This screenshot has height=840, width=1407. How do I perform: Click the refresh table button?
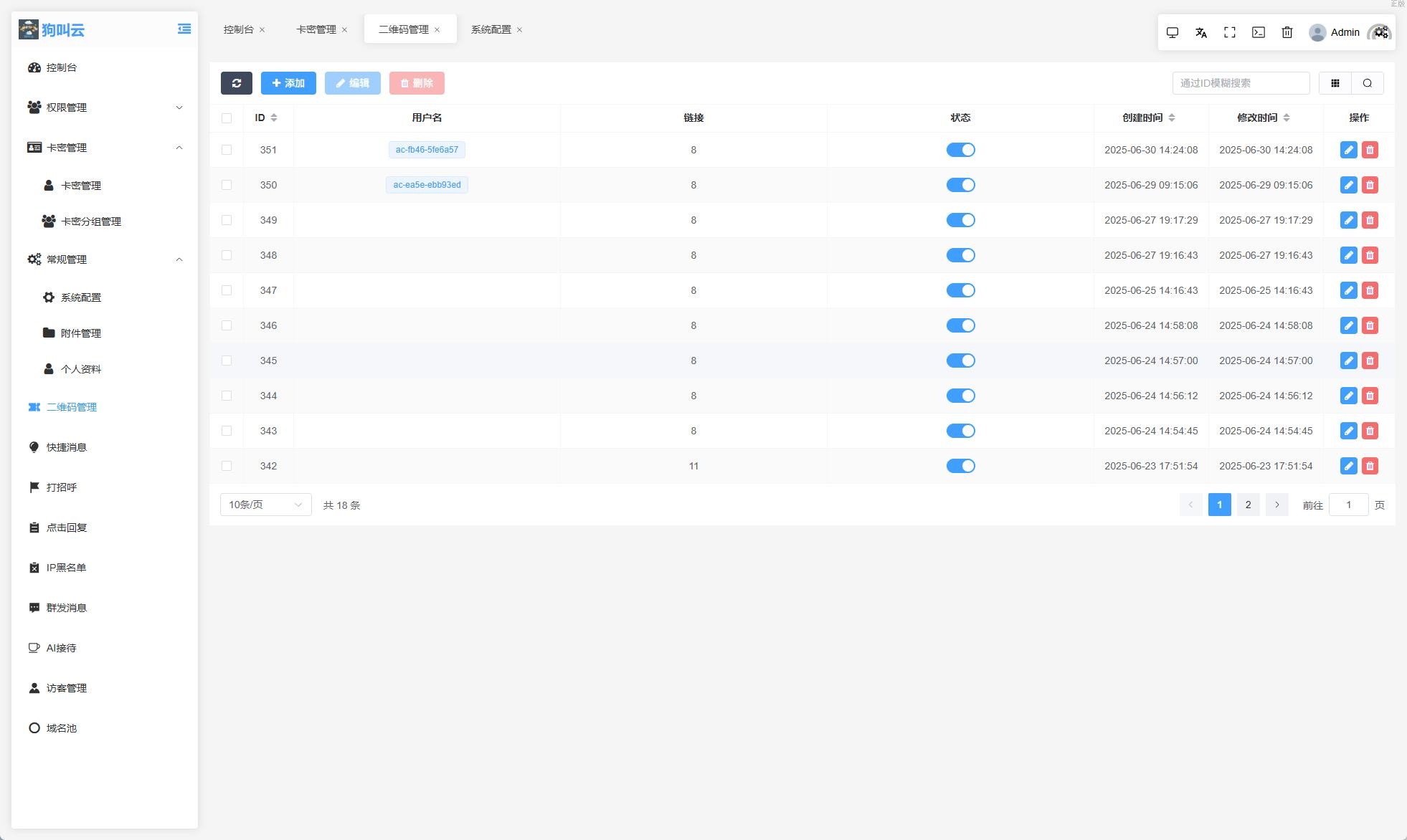(236, 83)
